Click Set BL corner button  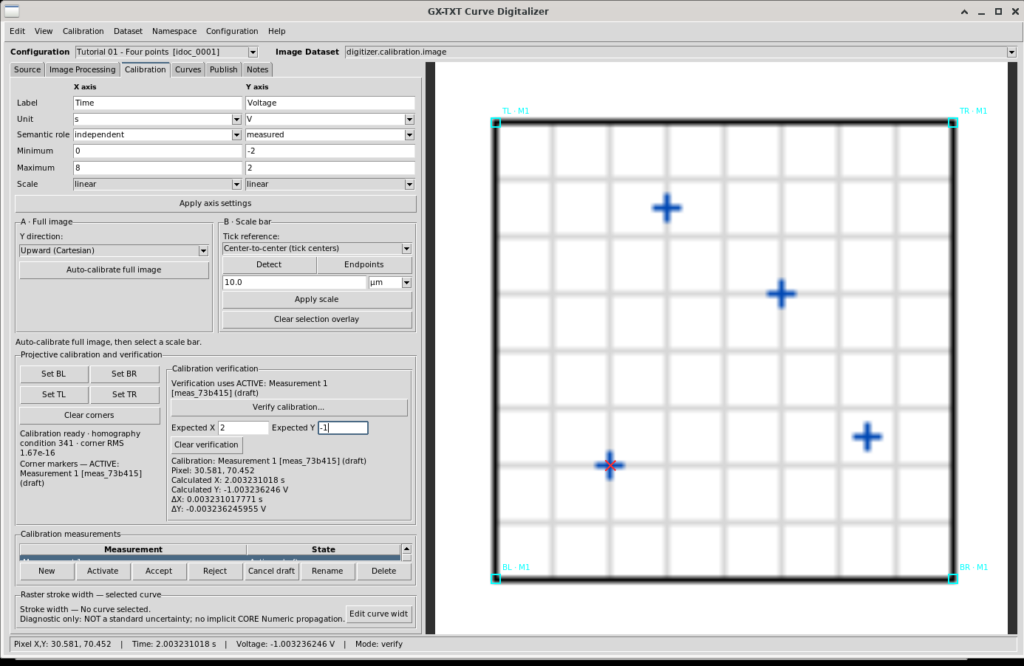[x=54, y=374]
